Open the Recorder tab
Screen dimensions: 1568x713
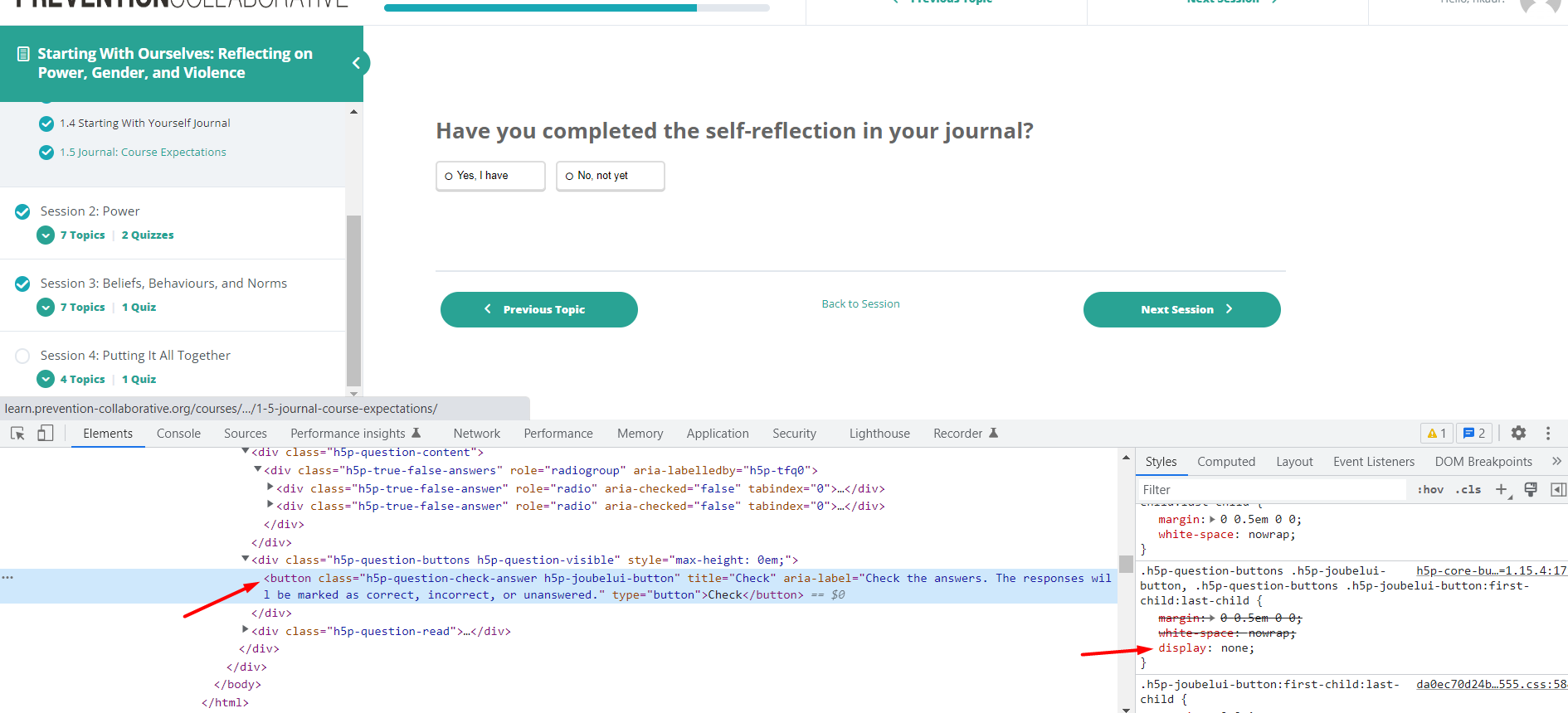(966, 433)
